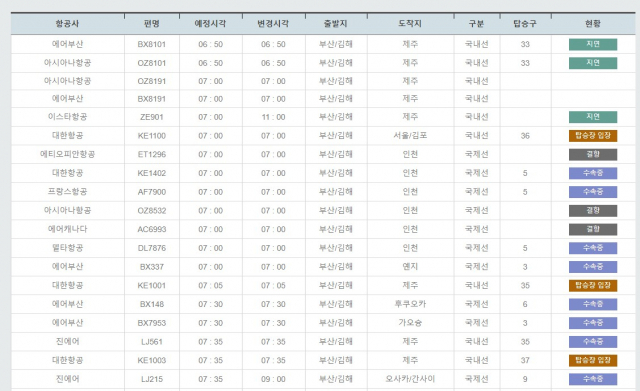Viewport: 640px width, 391px height.
Task: Click the 수속중 badge for BX337
Action: 593,267
